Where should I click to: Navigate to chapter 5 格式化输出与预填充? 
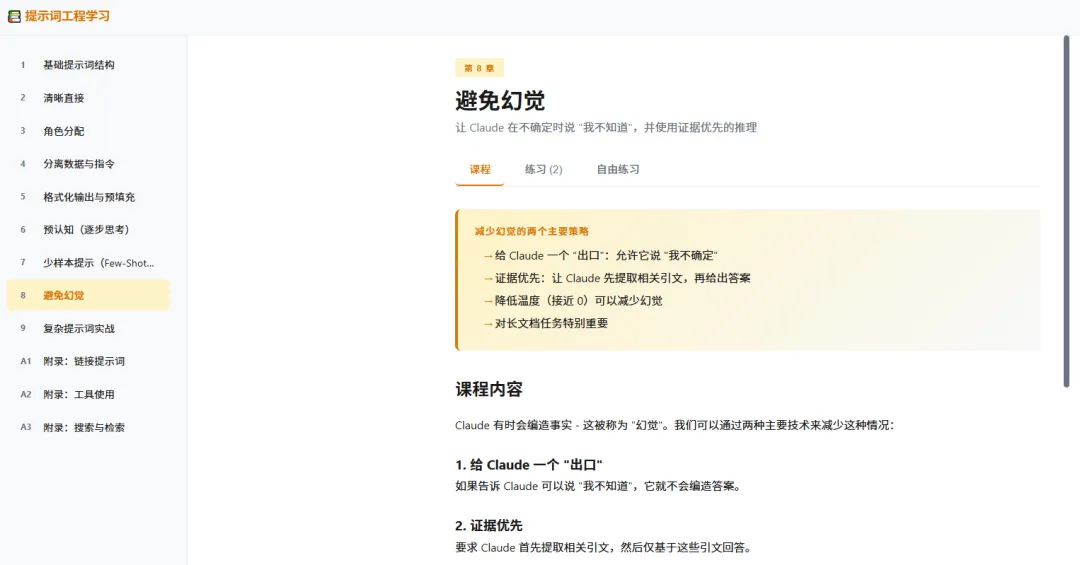point(88,197)
